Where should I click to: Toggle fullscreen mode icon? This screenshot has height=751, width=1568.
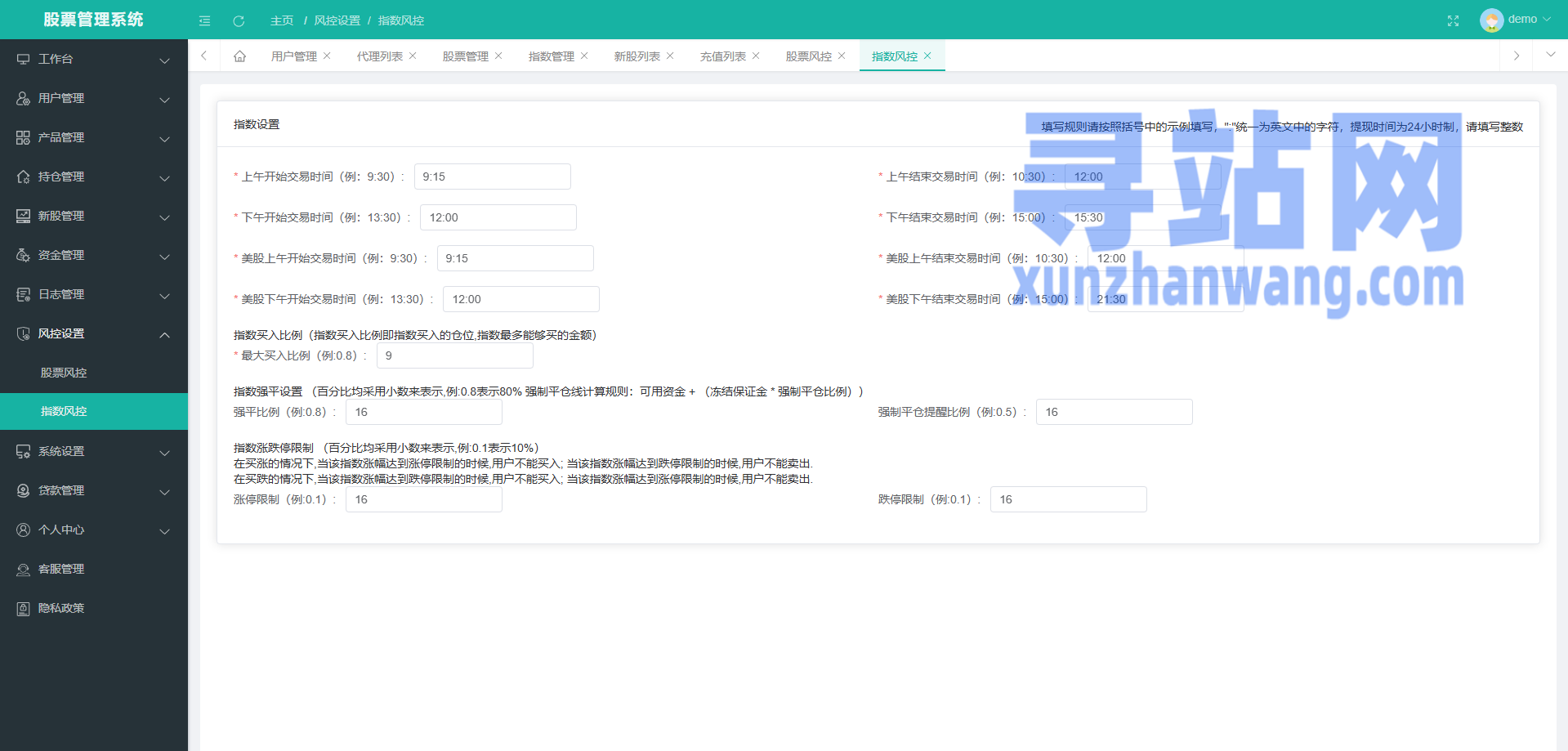(x=1453, y=20)
